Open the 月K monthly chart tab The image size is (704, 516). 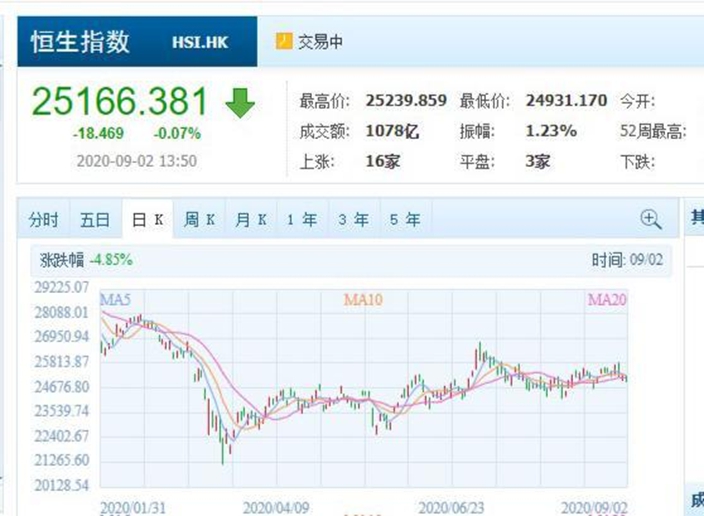pyautogui.click(x=251, y=220)
